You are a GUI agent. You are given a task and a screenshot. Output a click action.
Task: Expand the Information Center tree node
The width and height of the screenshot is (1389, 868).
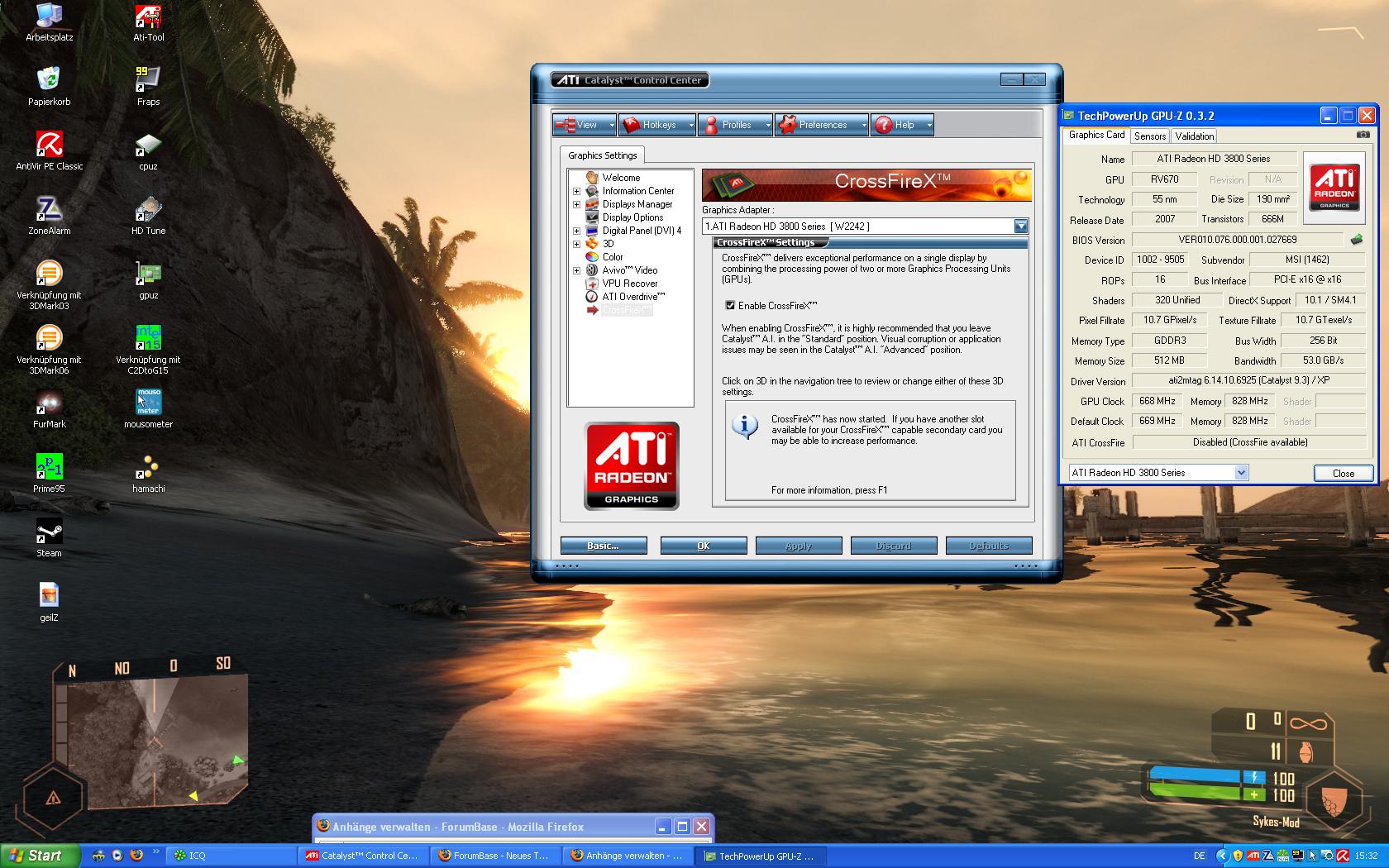click(x=576, y=191)
